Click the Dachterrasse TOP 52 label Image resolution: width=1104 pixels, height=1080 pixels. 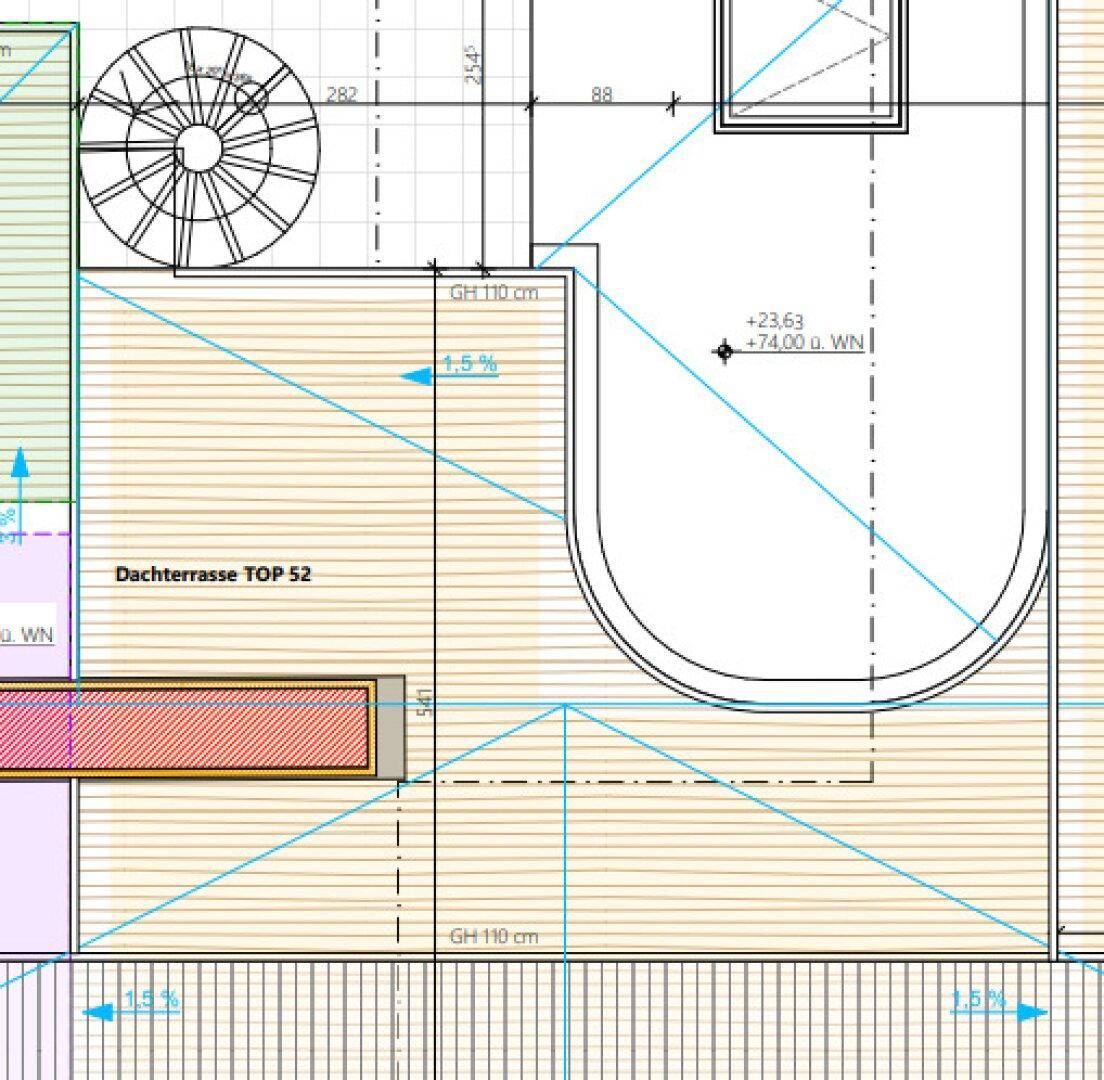[213, 575]
